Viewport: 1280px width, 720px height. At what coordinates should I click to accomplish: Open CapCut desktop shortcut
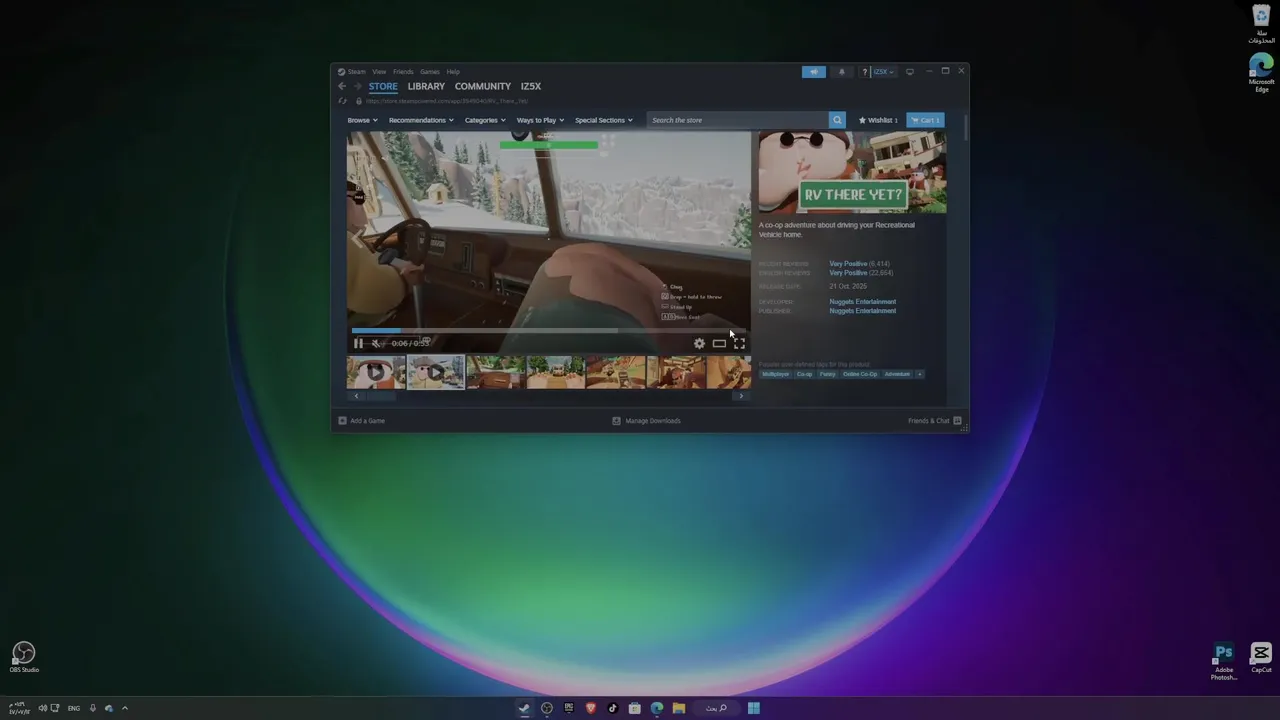tap(1261, 658)
